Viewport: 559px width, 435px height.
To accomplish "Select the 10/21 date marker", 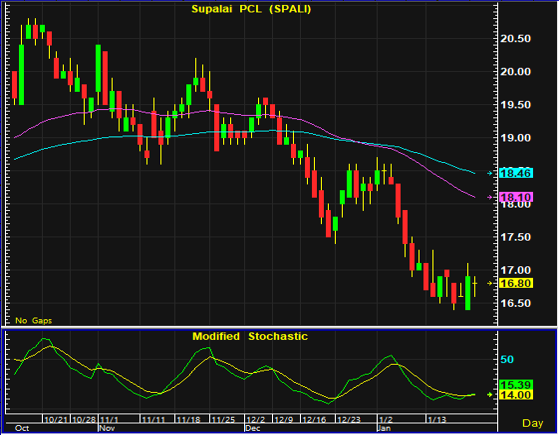I will tap(56, 420).
